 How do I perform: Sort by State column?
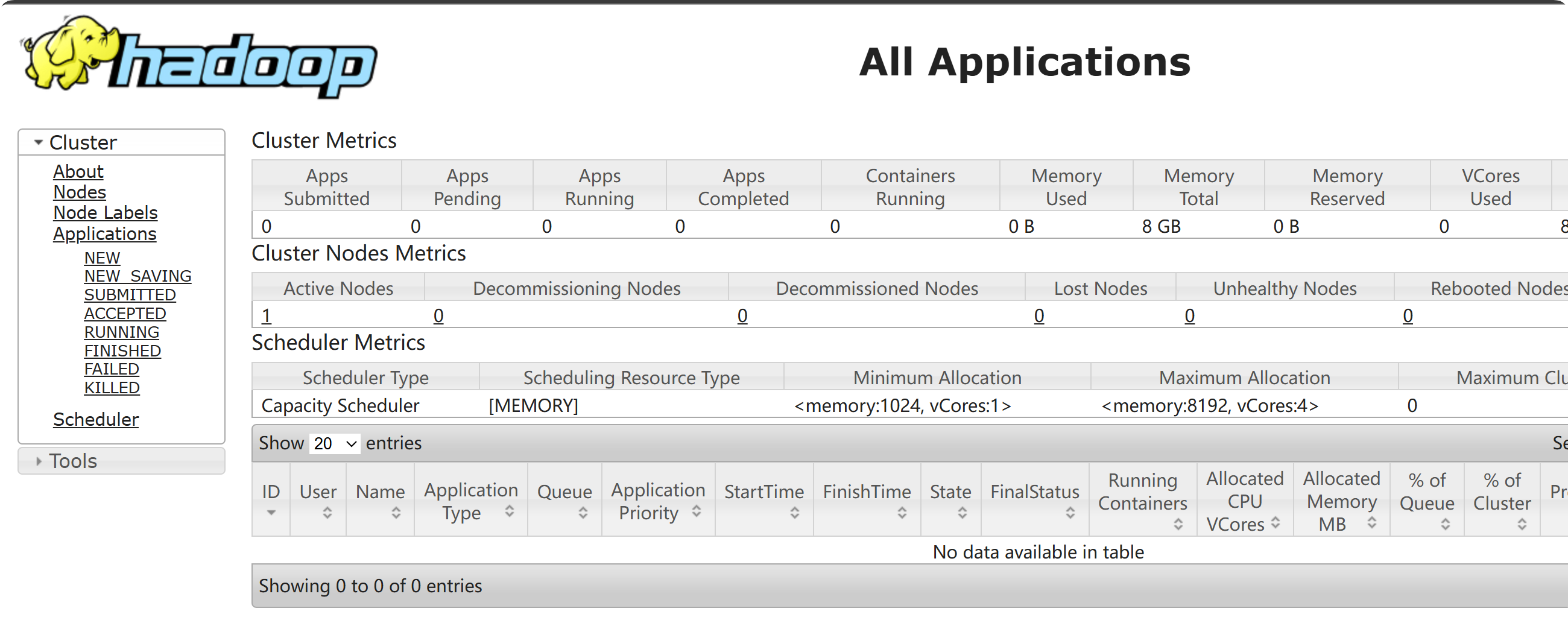coord(950,501)
